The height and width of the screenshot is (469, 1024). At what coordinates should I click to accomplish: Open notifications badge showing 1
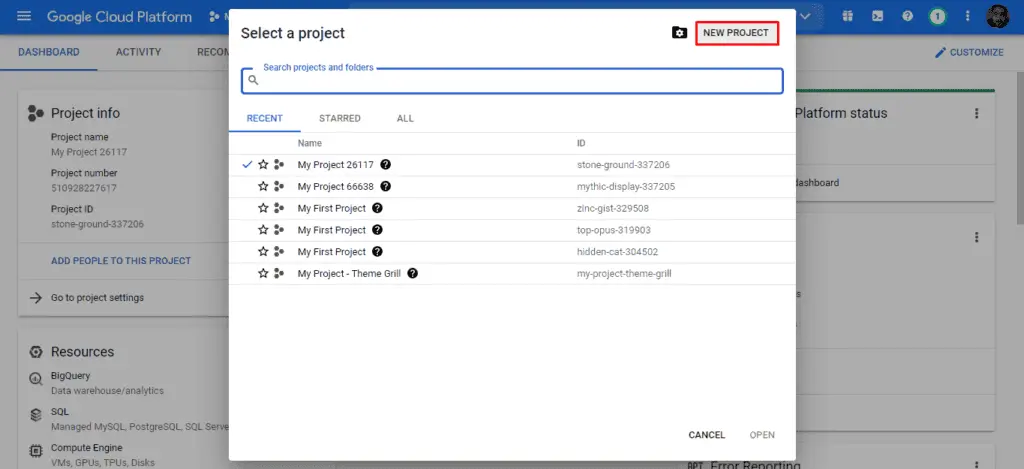click(937, 16)
